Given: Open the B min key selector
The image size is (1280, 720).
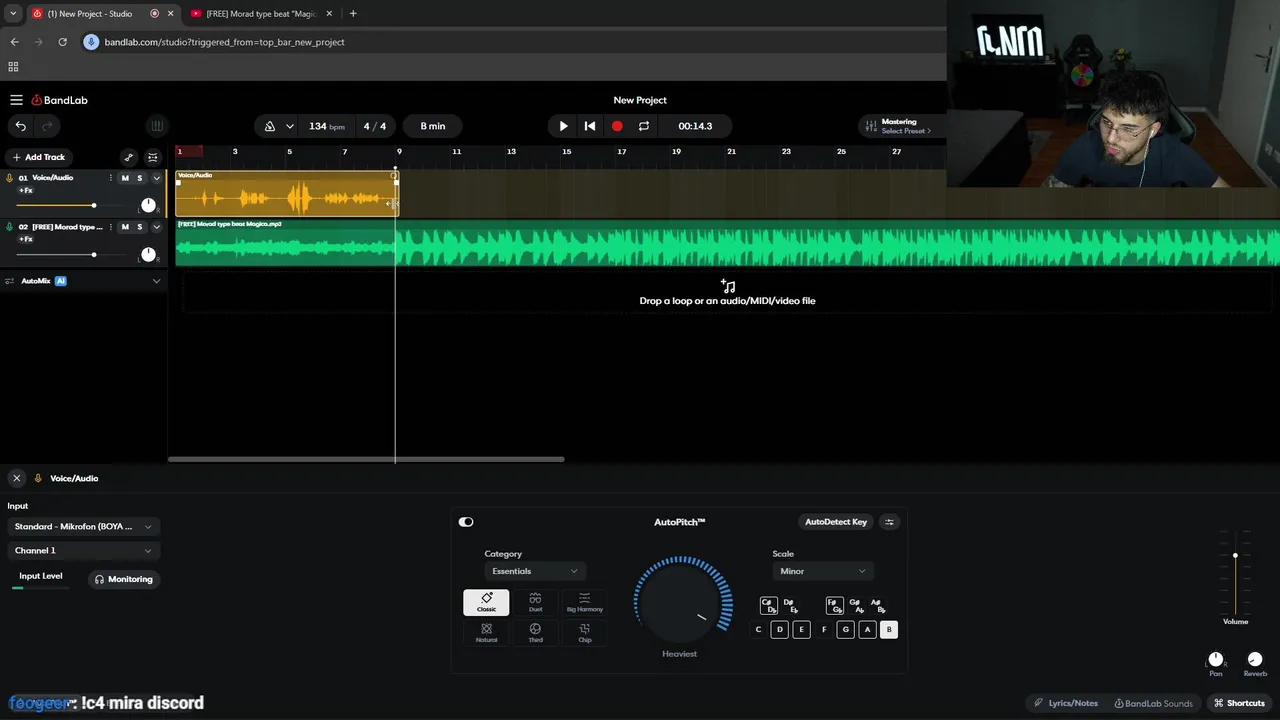Looking at the screenshot, I should click(x=433, y=126).
